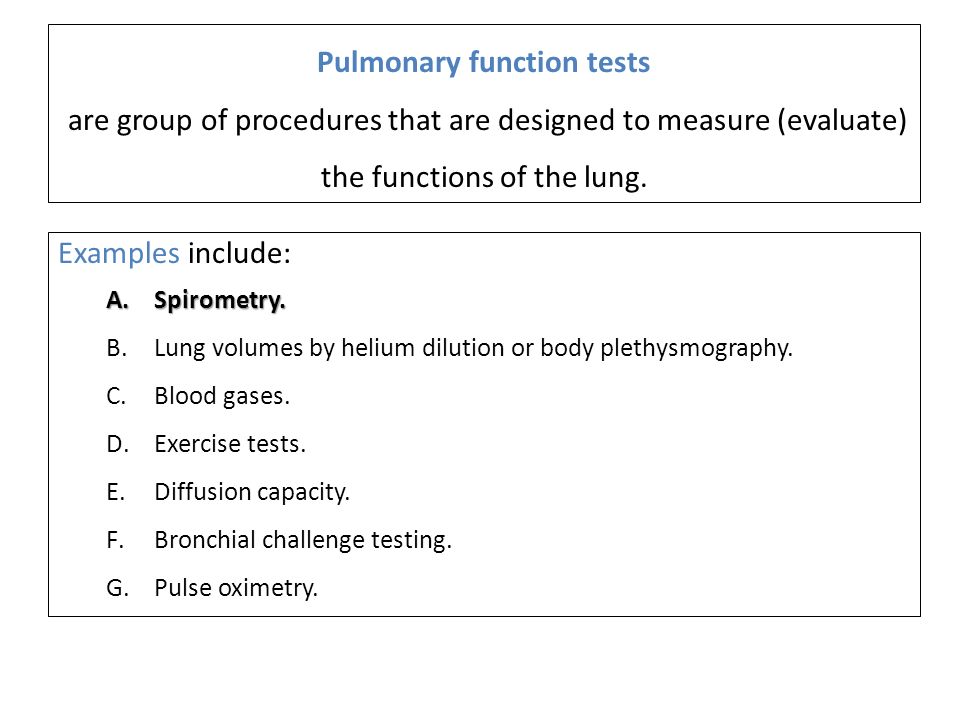Select the Pulse oximetry item
Screen dimensions: 960x720
click(236, 588)
